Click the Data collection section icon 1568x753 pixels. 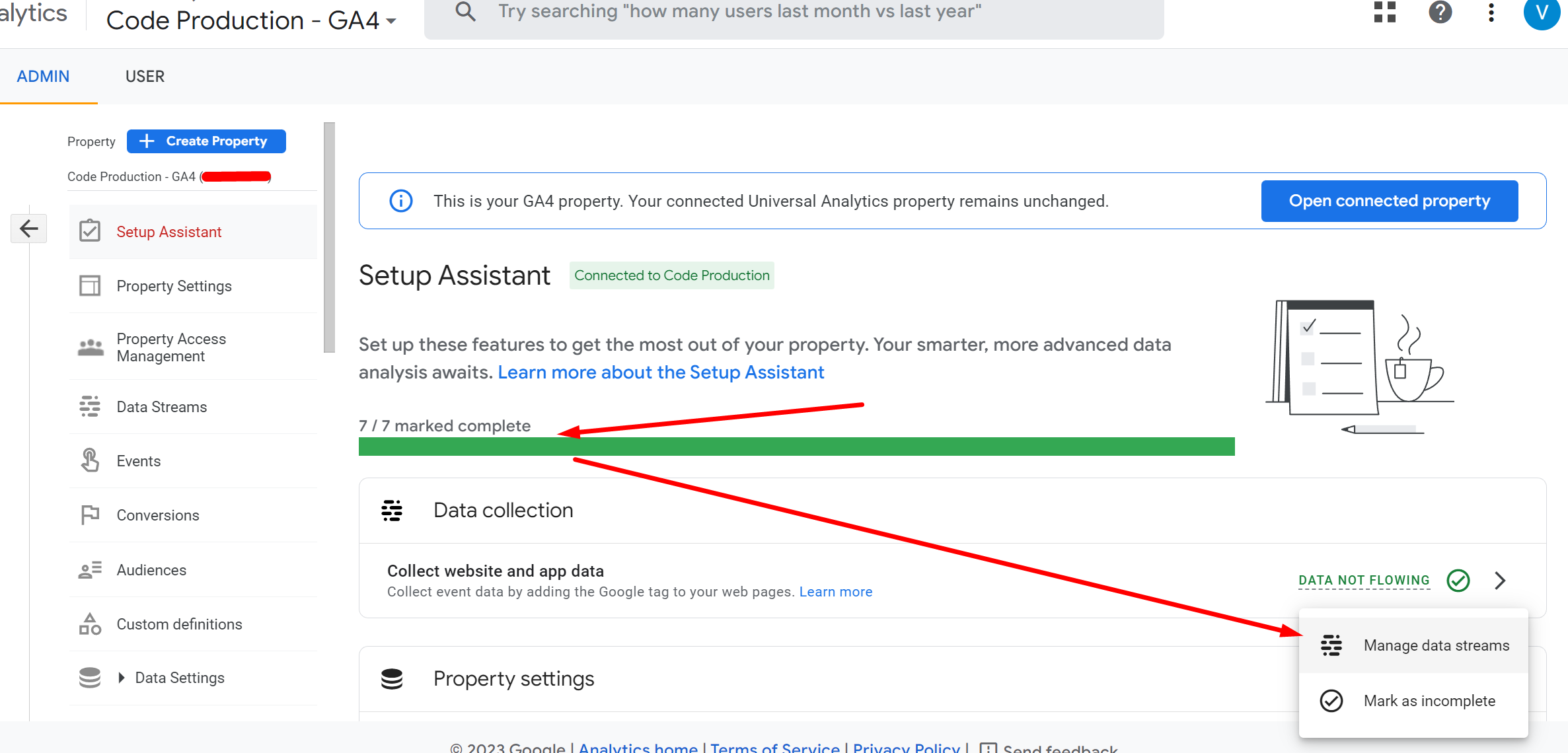(x=392, y=511)
